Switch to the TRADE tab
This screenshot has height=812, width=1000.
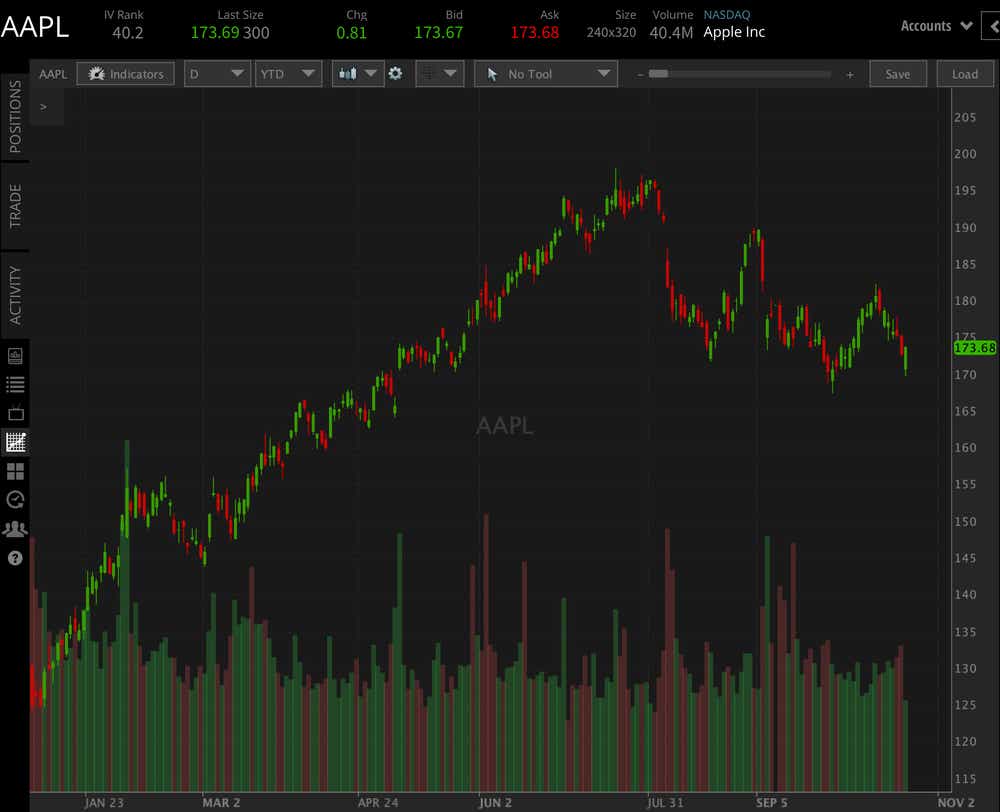15,206
